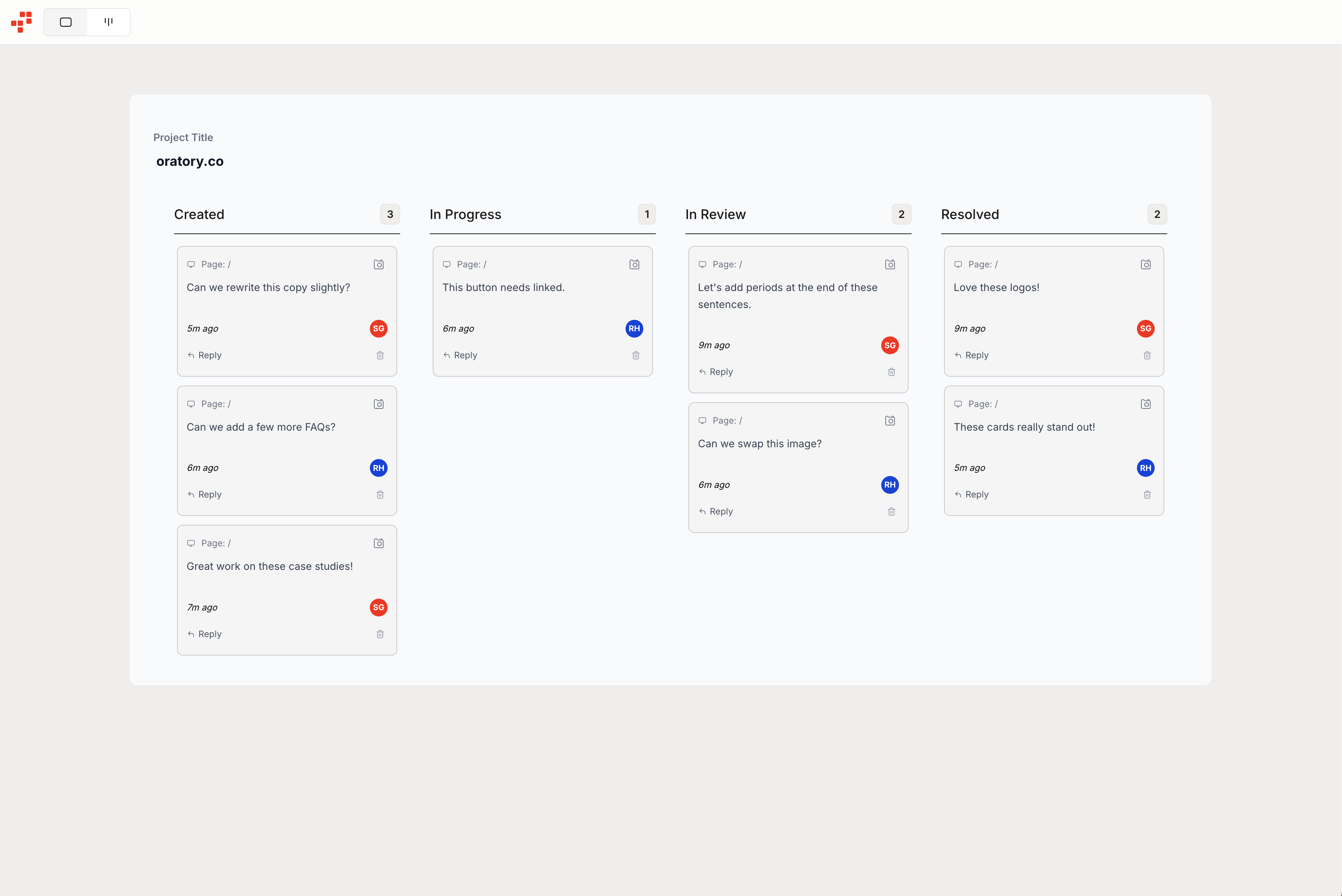1342x896 pixels.
Task: Open screenshot for 'These cards really stand out!' card
Action: [x=1145, y=404]
